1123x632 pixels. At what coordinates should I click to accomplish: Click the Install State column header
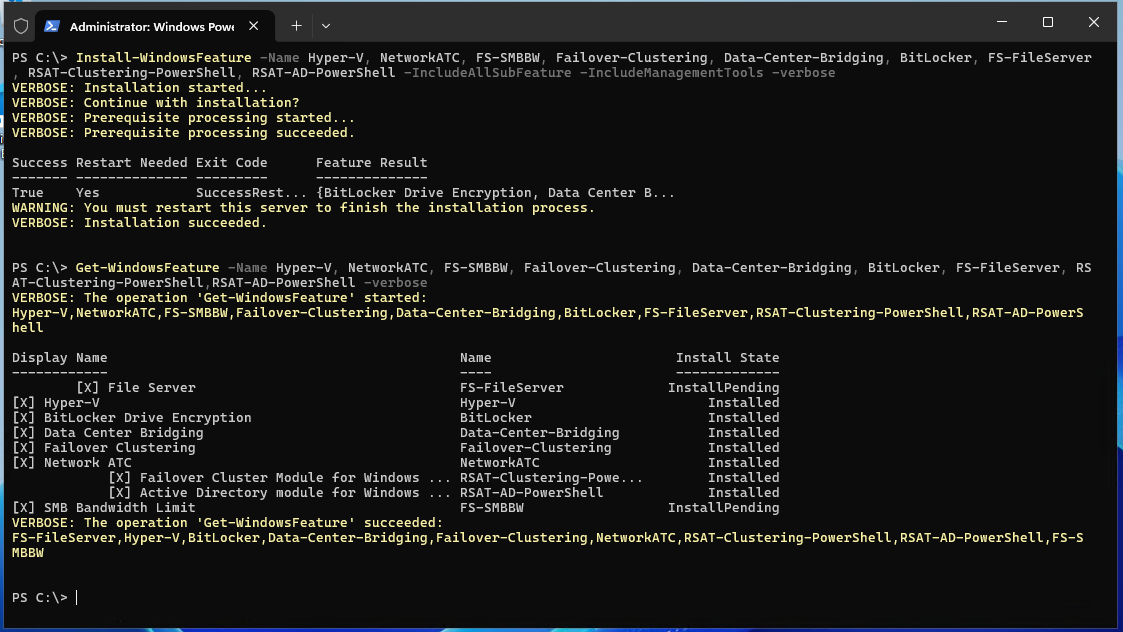tap(727, 358)
